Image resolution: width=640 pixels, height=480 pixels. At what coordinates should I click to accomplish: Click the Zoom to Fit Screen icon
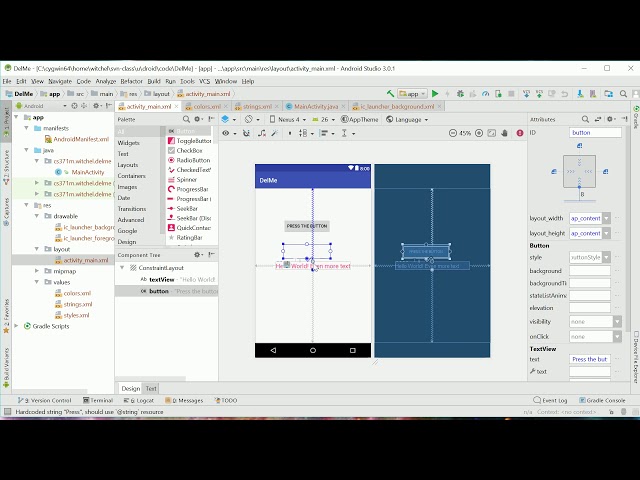click(x=492, y=133)
